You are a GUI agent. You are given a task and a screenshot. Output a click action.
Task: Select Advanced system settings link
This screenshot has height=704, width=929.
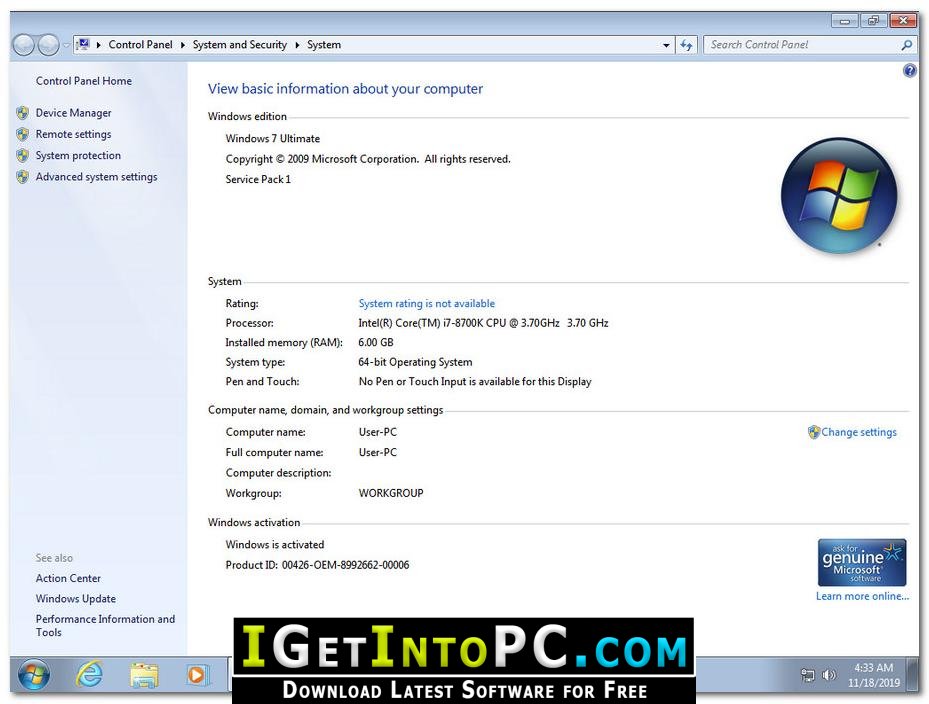click(x=96, y=177)
